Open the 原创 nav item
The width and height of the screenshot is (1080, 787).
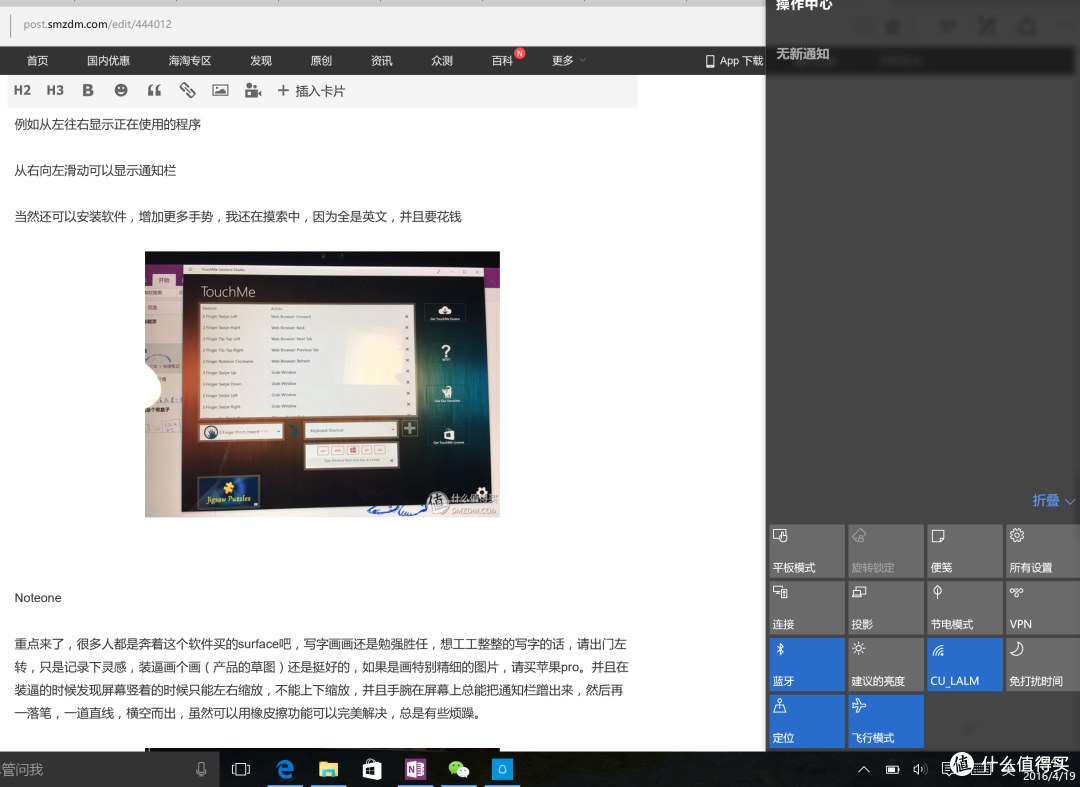[321, 61]
